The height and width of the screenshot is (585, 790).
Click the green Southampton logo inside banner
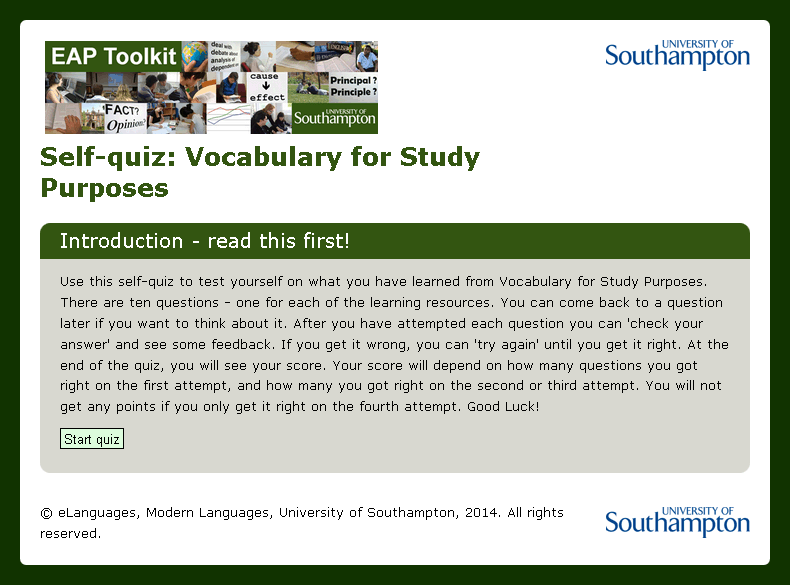335,118
